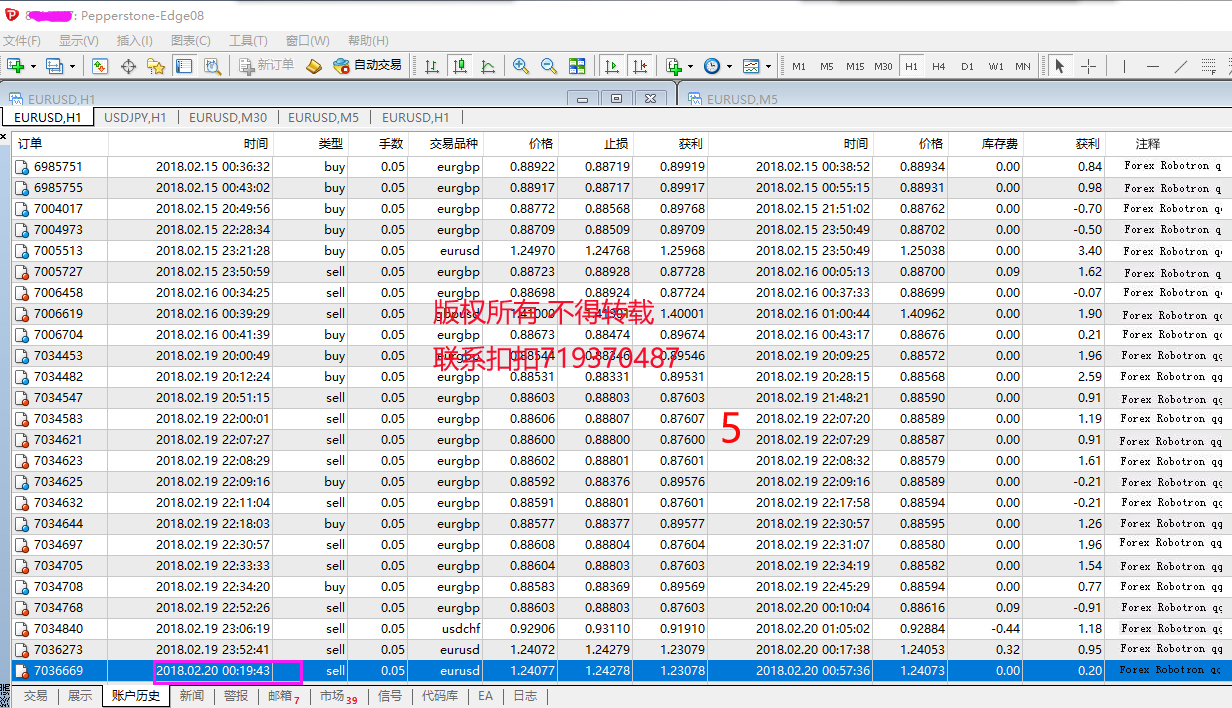Select the D1 timeframe
The width and height of the screenshot is (1232, 708).
coord(967,66)
